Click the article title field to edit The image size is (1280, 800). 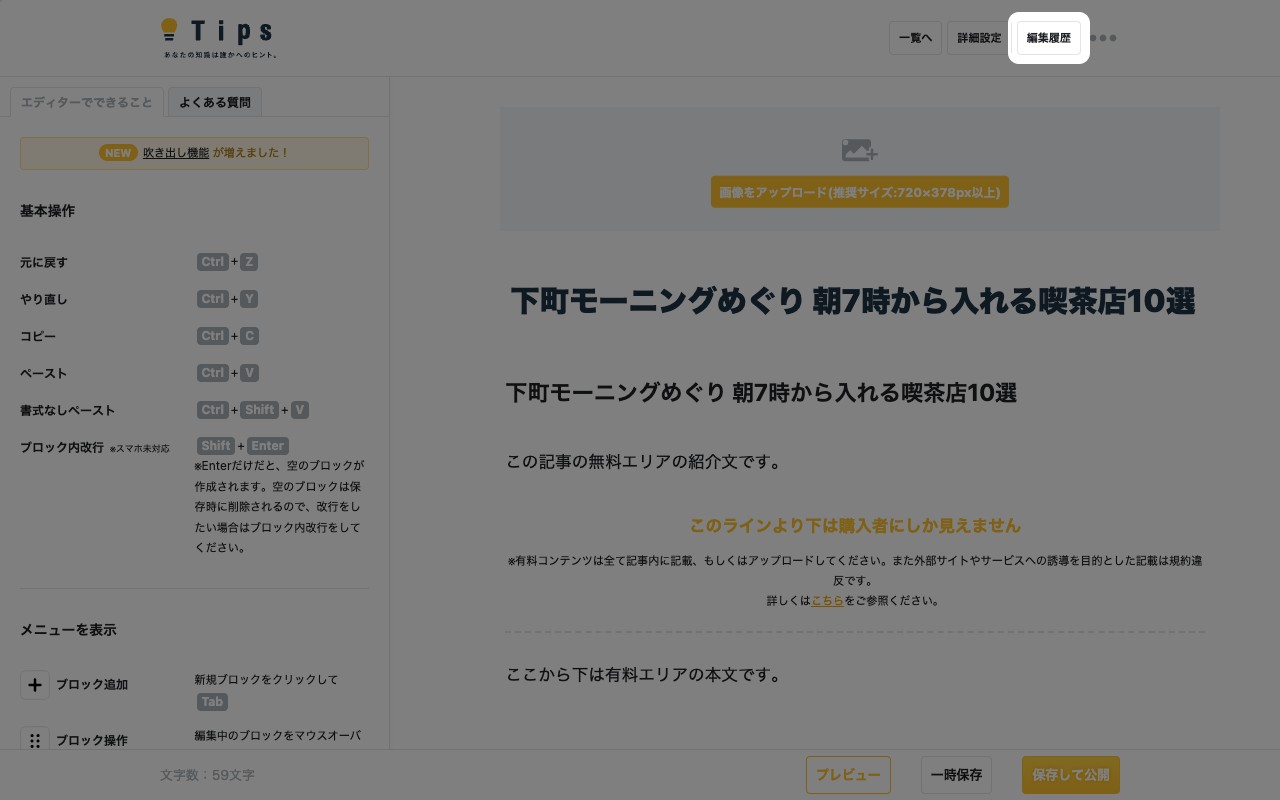pyautogui.click(x=853, y=301)
